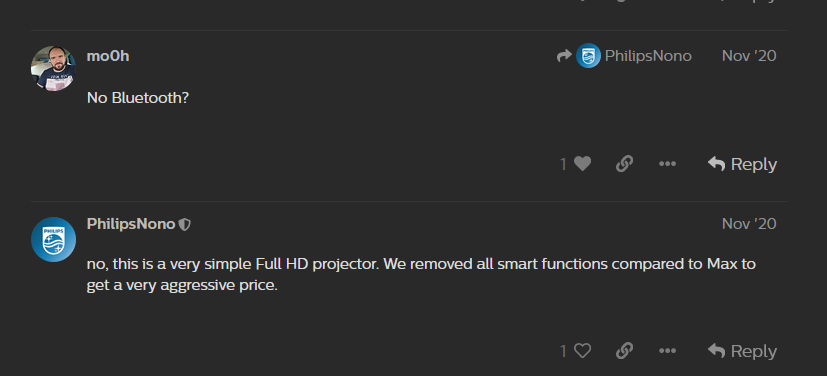Open the mo0h username link
The width and height of the screenshot is (827, 376).
coord(108,56)
